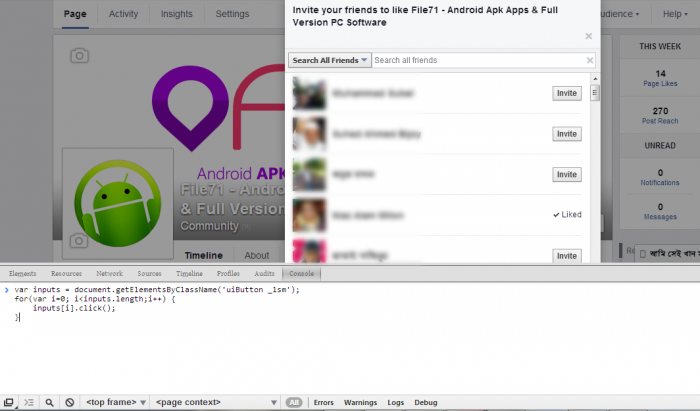
Task: Invite the first friend in list
Action: [567, 93]
